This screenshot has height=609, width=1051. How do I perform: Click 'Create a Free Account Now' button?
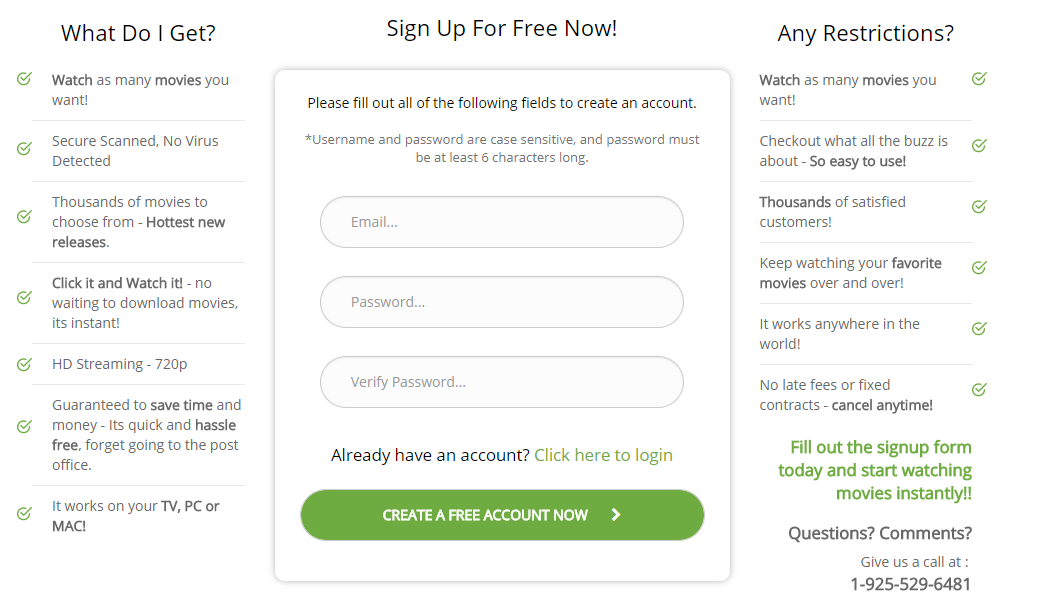coord(502,515)
